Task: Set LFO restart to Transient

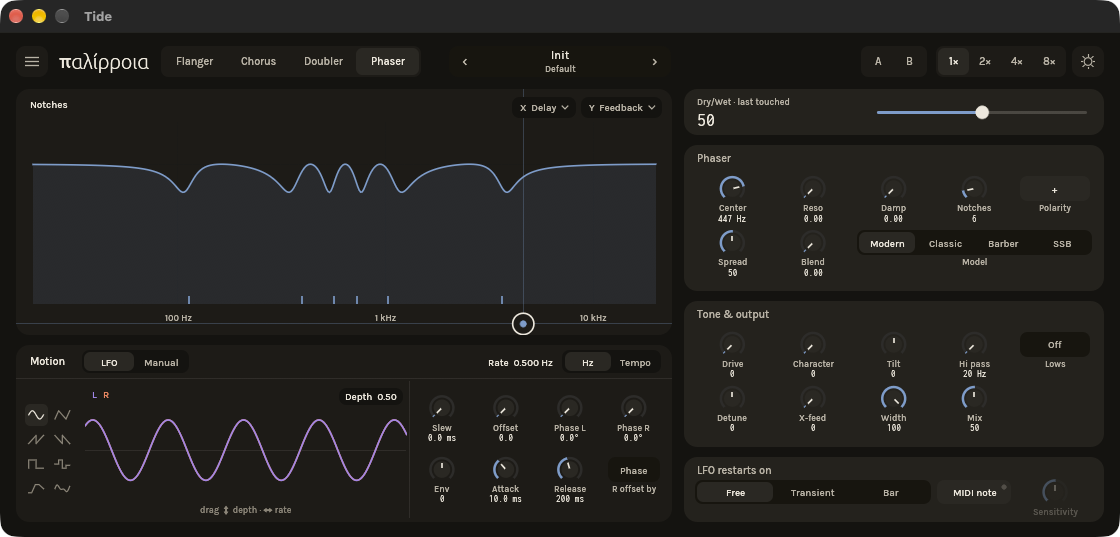Action: pos(812,493)
